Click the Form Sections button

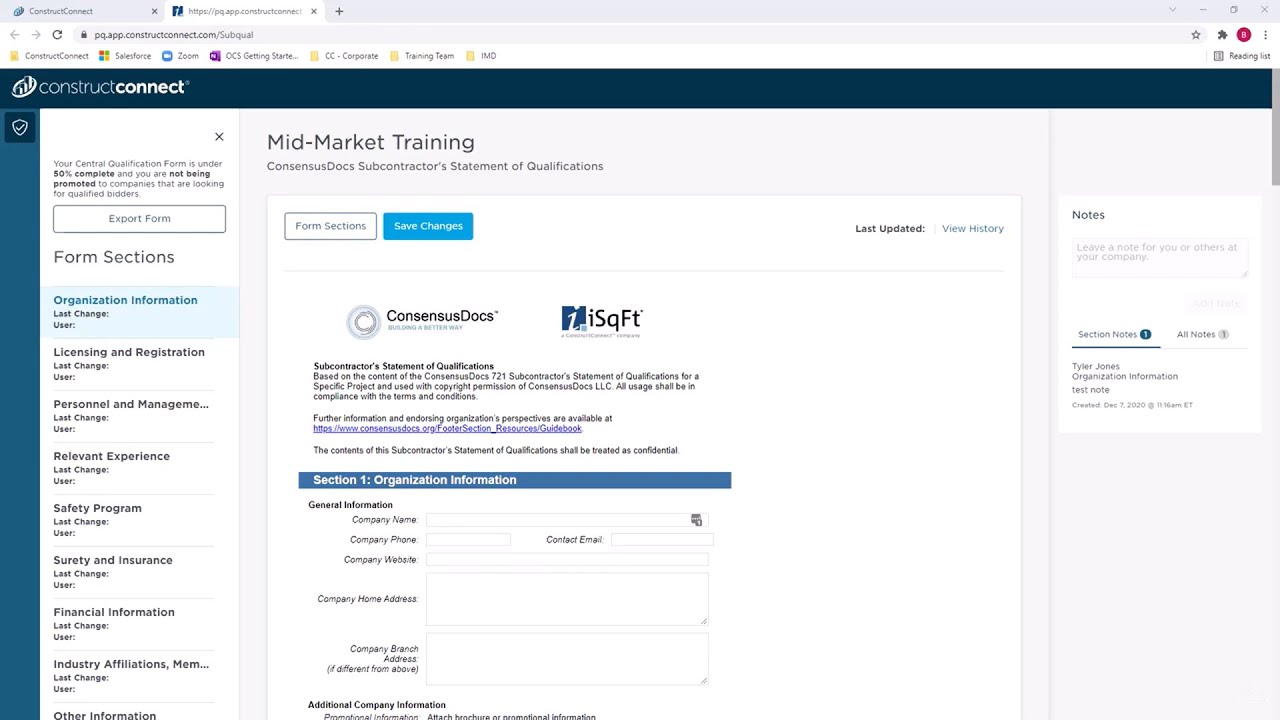click(x=330, y=226)
